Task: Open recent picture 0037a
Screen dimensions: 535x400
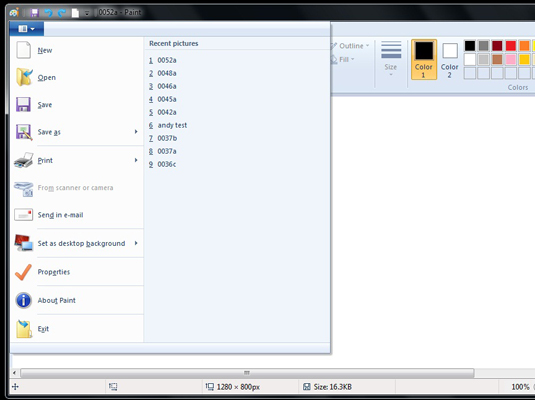Action: click(237, 151)
